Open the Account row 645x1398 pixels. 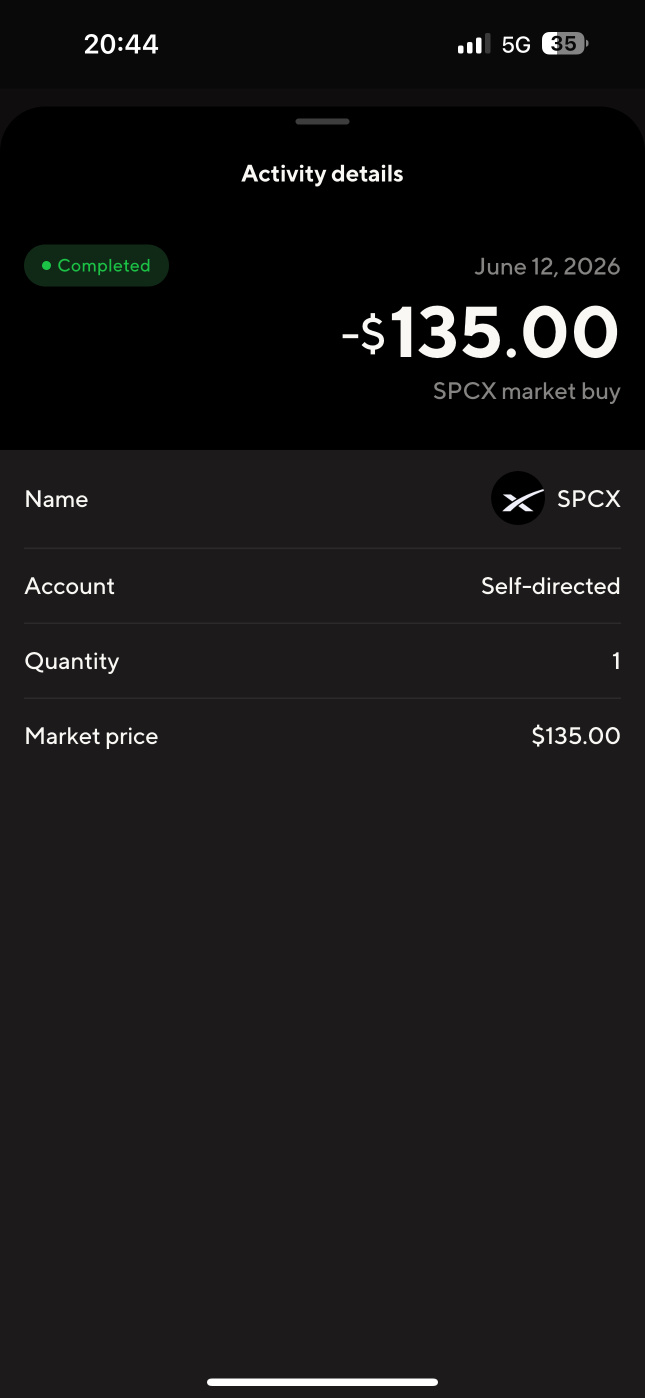point(322,586)
